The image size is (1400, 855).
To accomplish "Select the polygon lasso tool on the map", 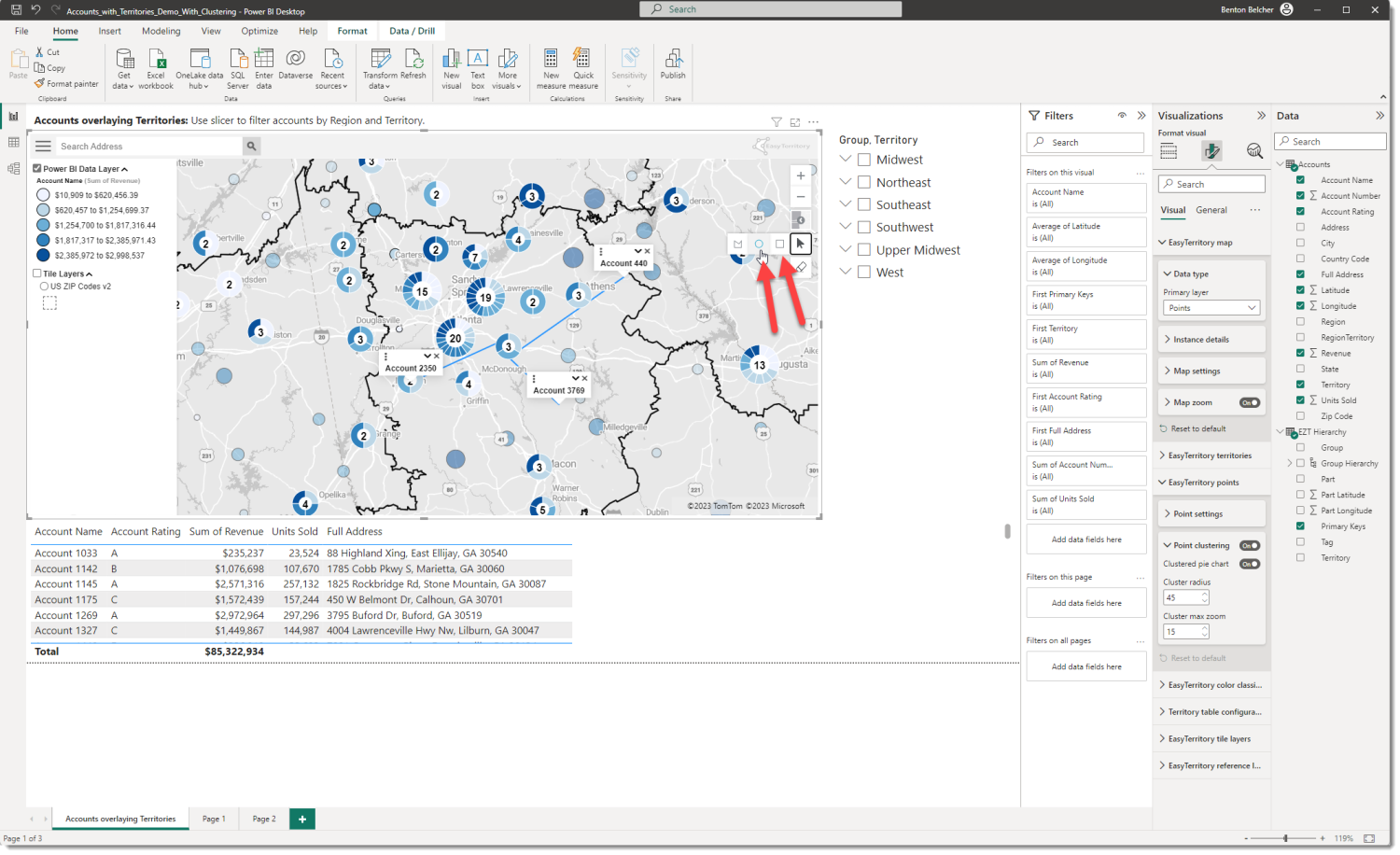I will click(x=737, y=244).
